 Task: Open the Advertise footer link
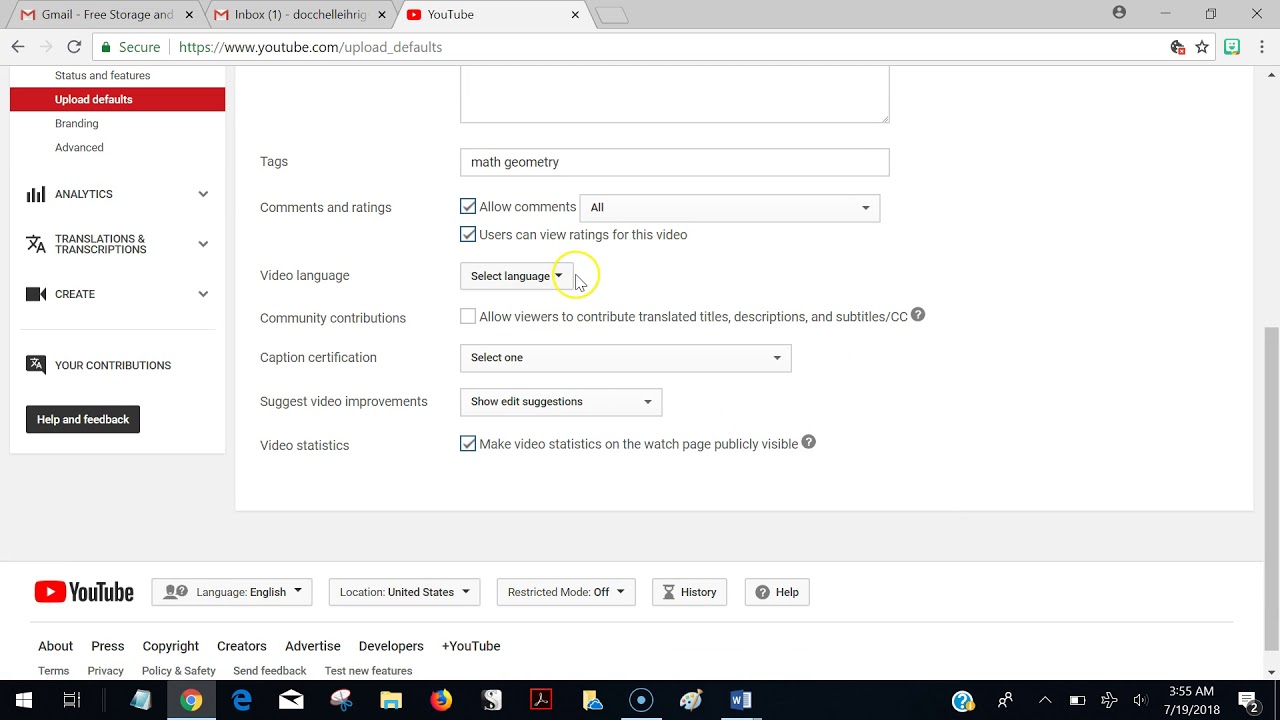313,646
